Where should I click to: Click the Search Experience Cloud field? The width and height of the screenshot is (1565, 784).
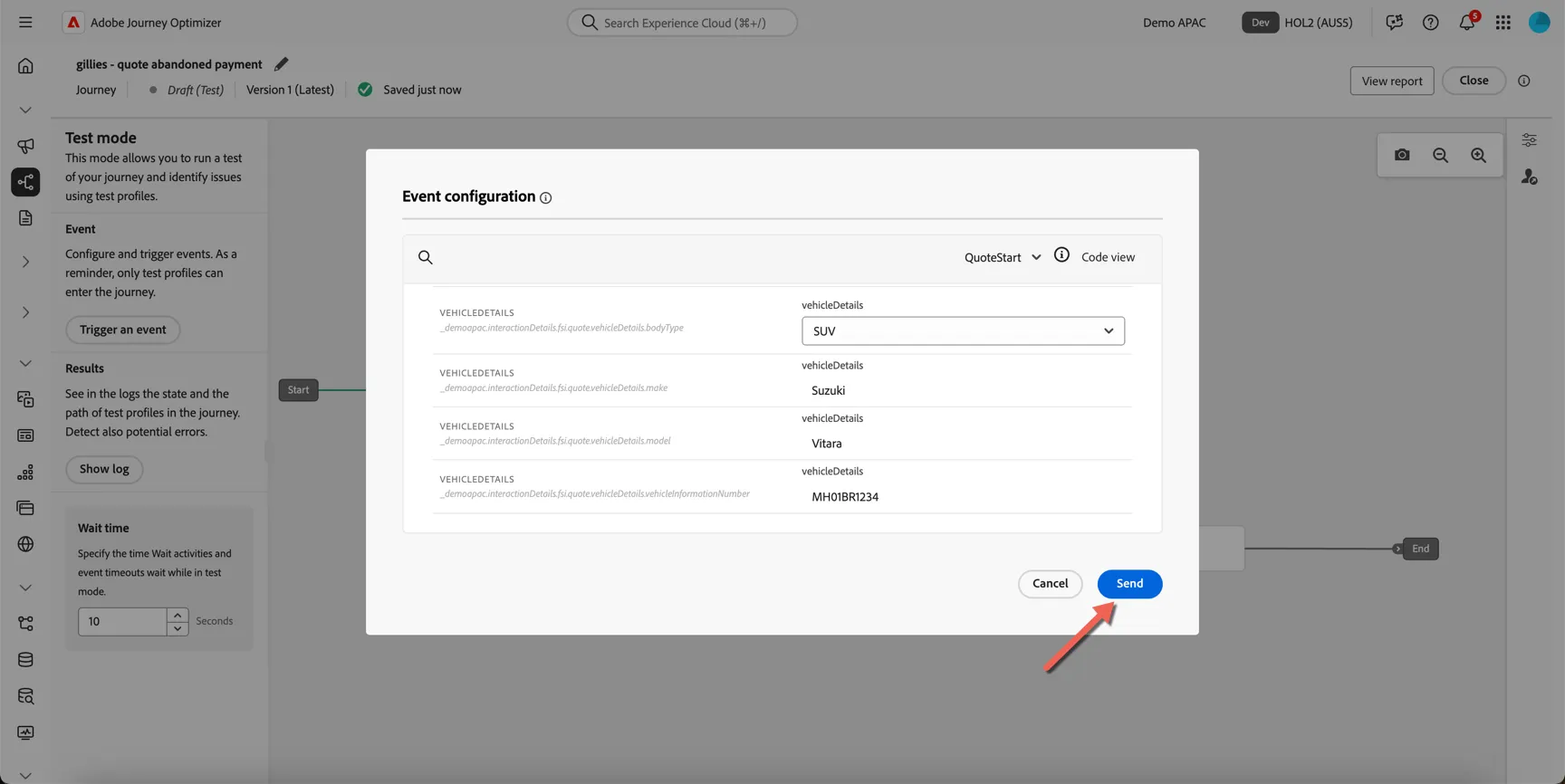pyautogui.click(x=682, y=23)
